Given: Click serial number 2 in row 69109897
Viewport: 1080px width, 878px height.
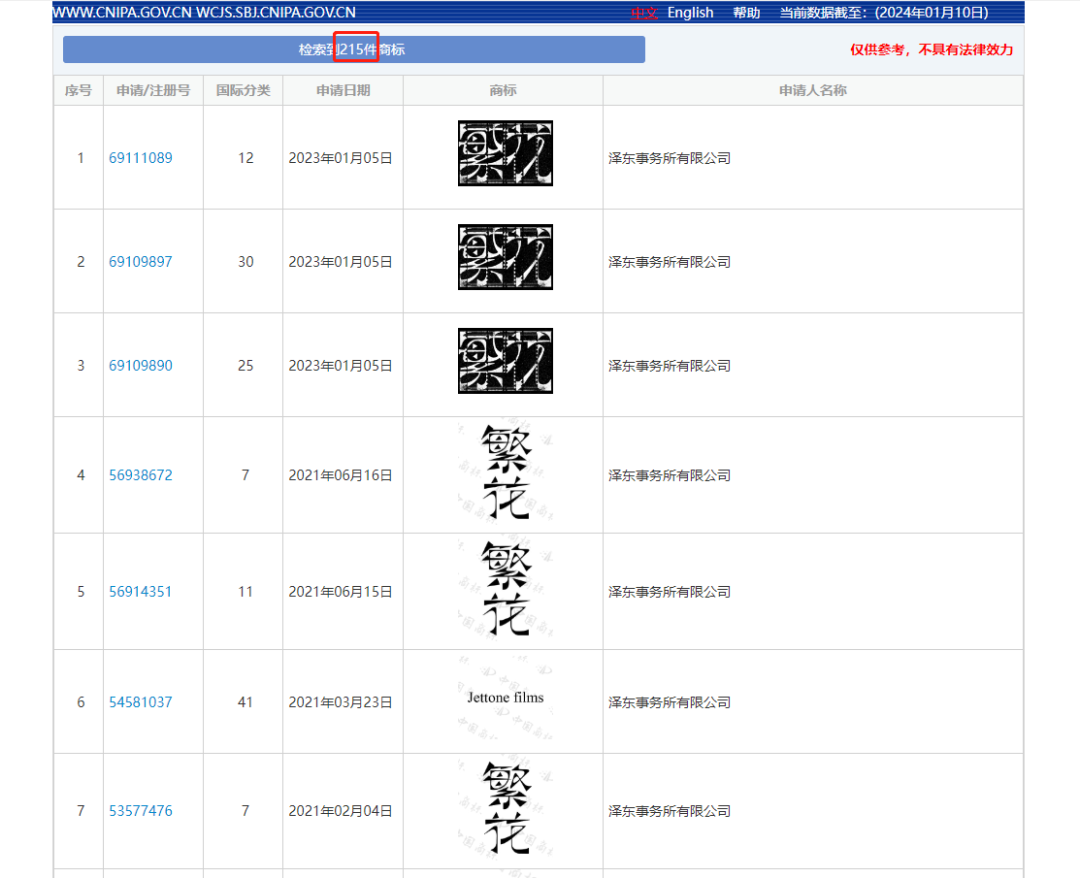Looking at the screenshot, I should pos(81,262).
